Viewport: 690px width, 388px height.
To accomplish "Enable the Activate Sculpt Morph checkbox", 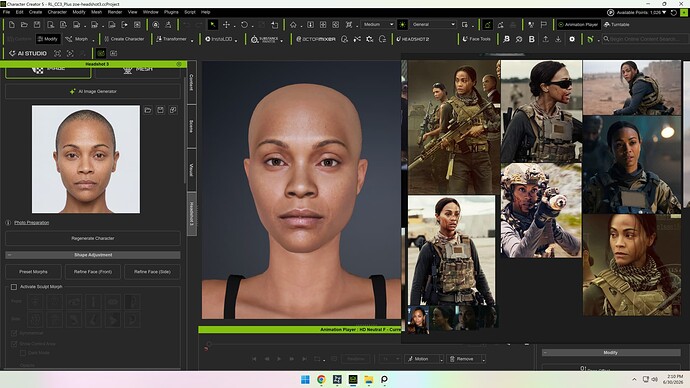I will click(14, 287).
